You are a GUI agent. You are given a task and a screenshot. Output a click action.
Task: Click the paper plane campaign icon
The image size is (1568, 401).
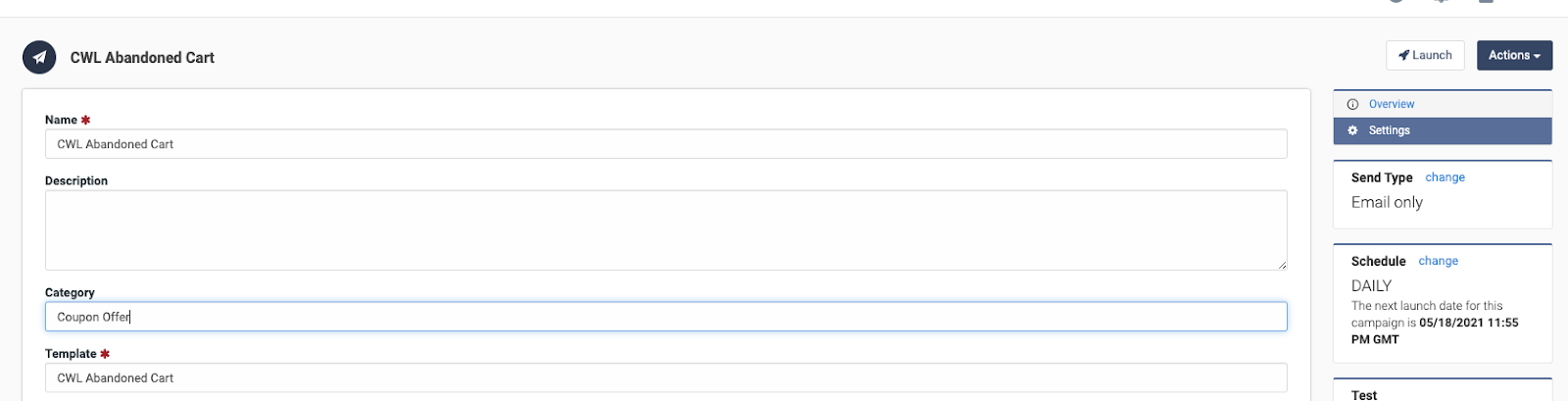39,57
